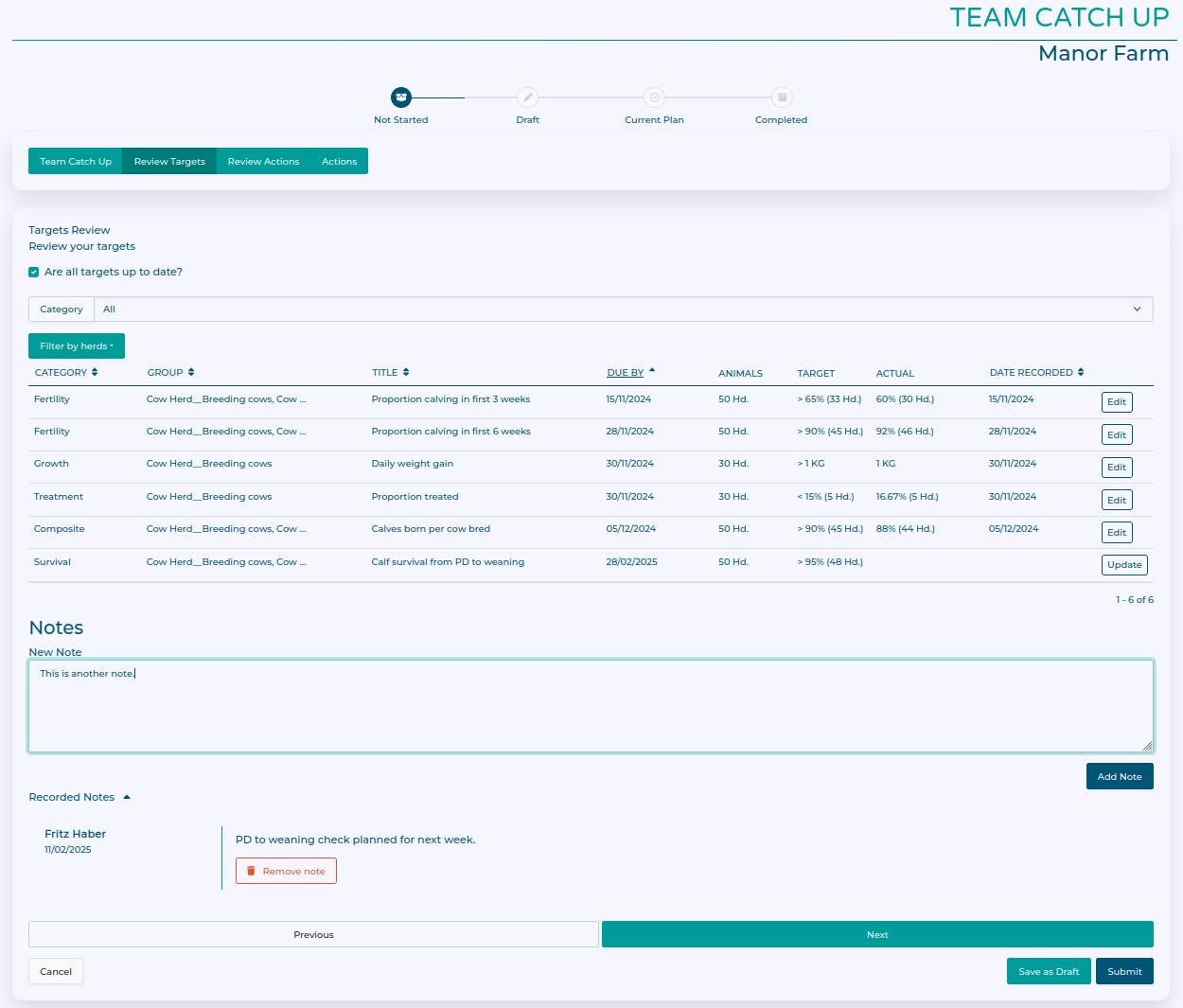Click Add Note button
This screenshot has height=1008, width=1183.
click(x=1119, y=777)
